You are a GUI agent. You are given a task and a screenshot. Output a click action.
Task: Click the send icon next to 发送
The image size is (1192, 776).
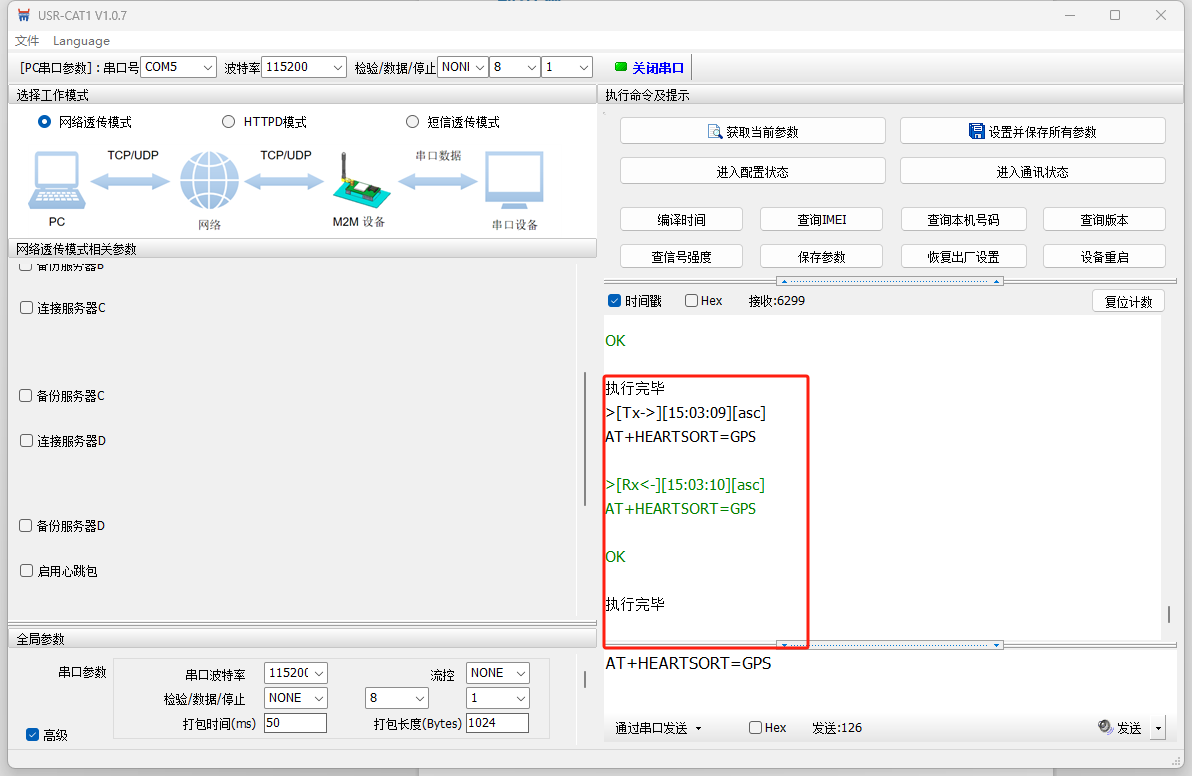[1105, 727]
